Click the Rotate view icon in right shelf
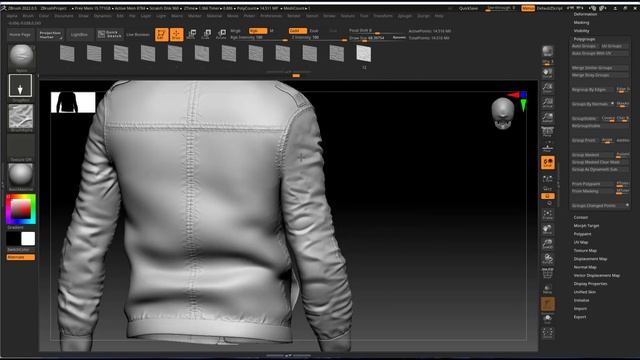Viewport: 640px width, 360px height. (x=547, y=259)
